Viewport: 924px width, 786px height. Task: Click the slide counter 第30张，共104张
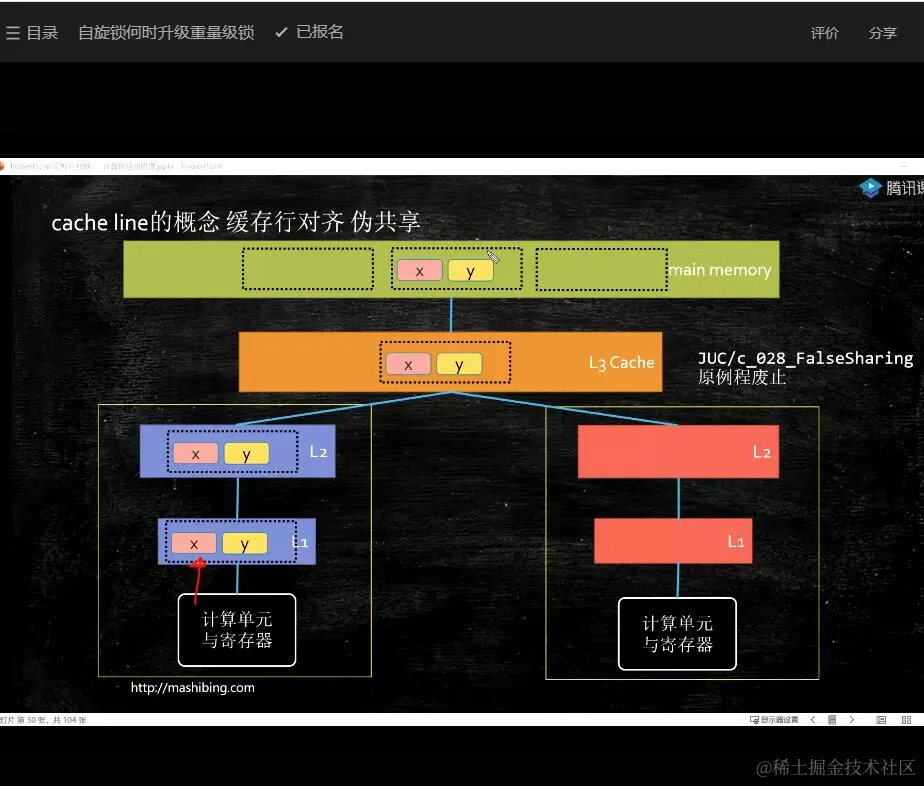[x=43, y=720]
